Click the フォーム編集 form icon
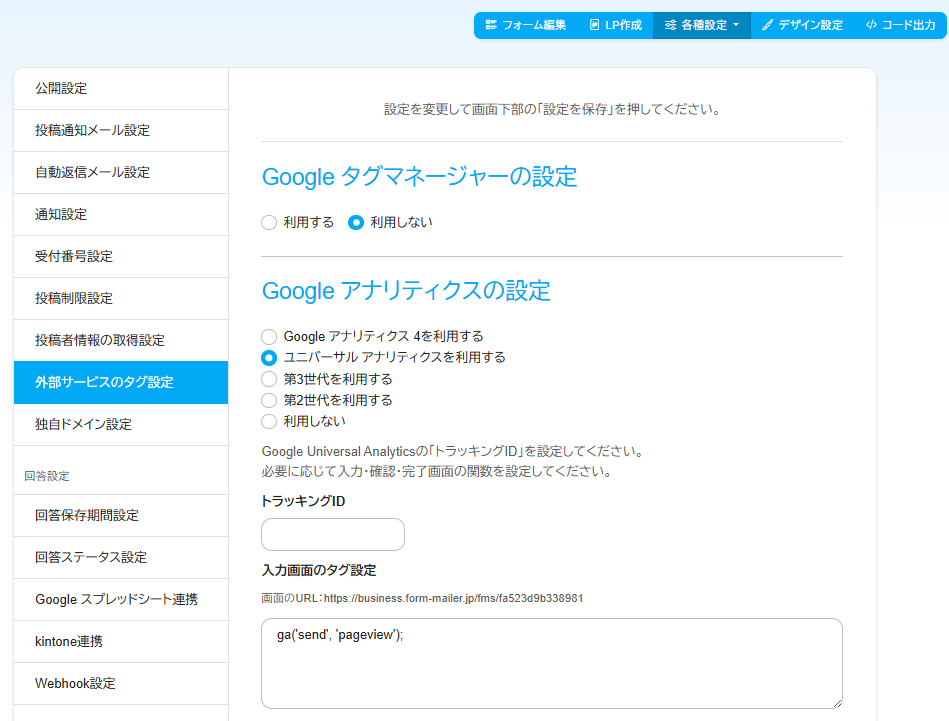This screenshot has height=721, width=949. pos(491,25)
